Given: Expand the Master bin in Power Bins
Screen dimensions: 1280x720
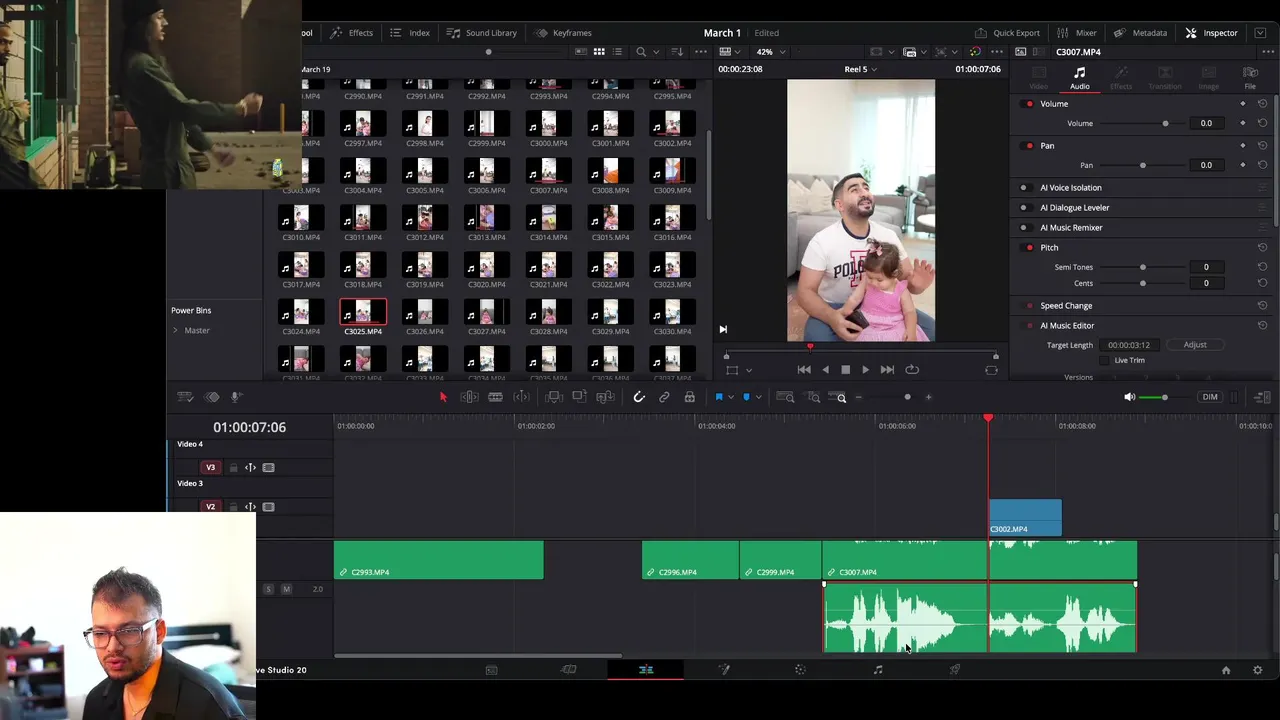Looking at the screenshot, I should (176, 331).
